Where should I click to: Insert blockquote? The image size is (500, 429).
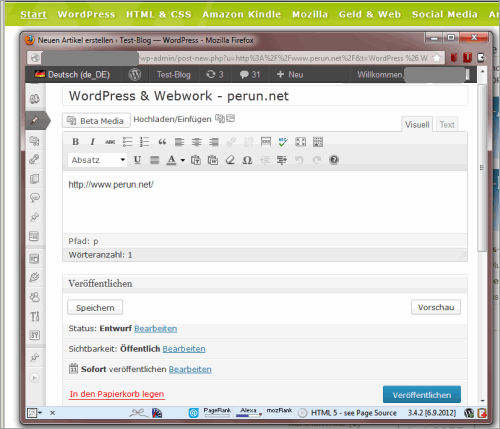[162, 142]
